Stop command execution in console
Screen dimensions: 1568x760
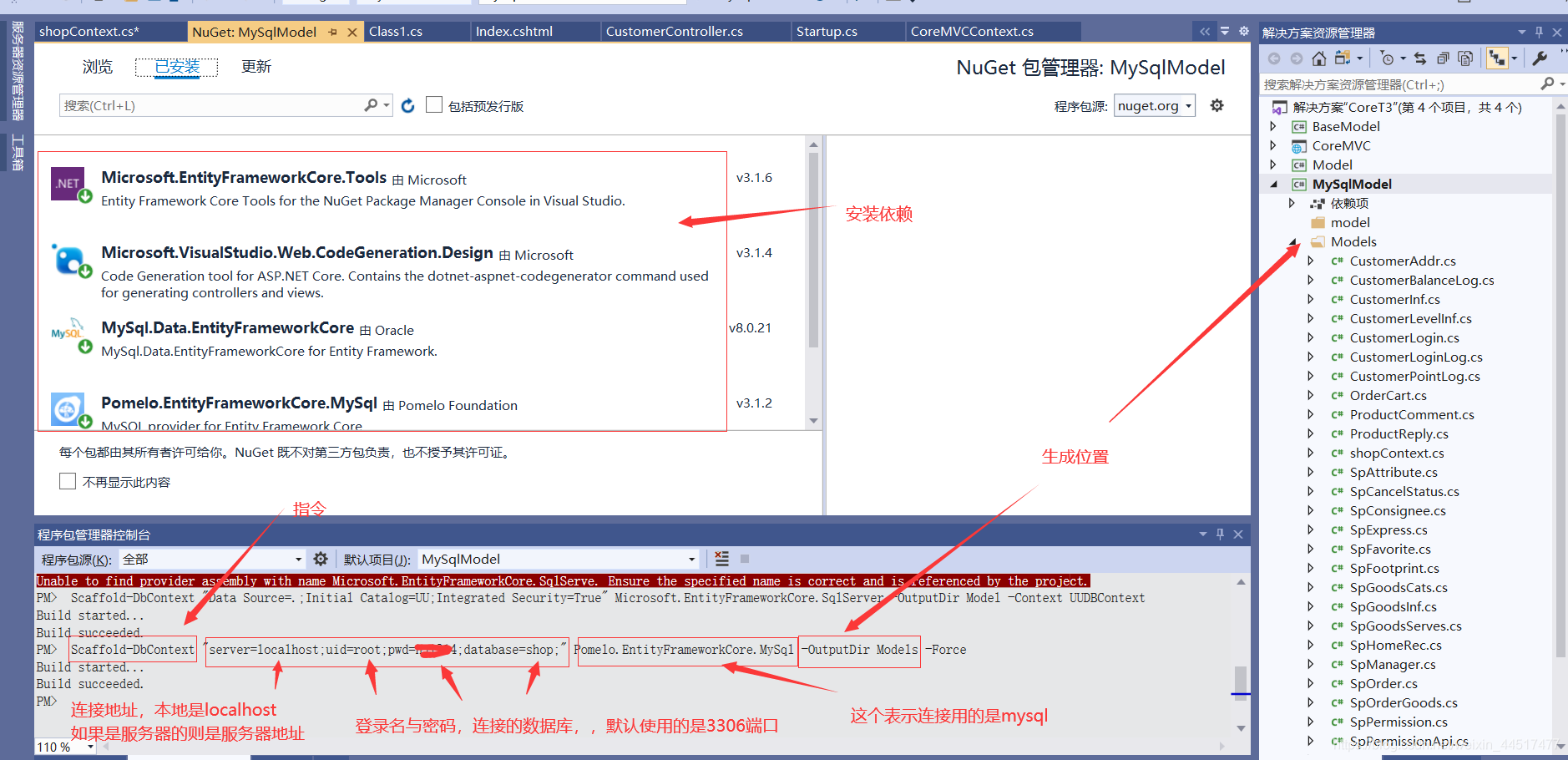(745, 559)
